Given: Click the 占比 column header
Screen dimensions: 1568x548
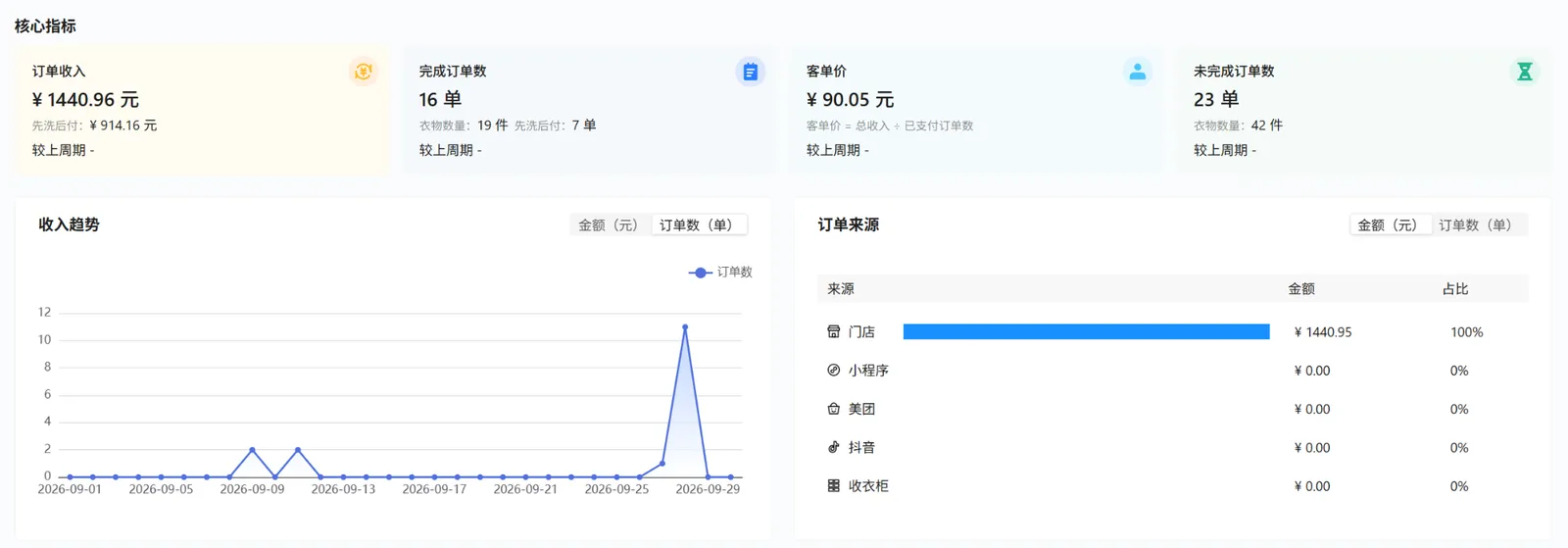Looking at the screenshot, I should 1455,289.
